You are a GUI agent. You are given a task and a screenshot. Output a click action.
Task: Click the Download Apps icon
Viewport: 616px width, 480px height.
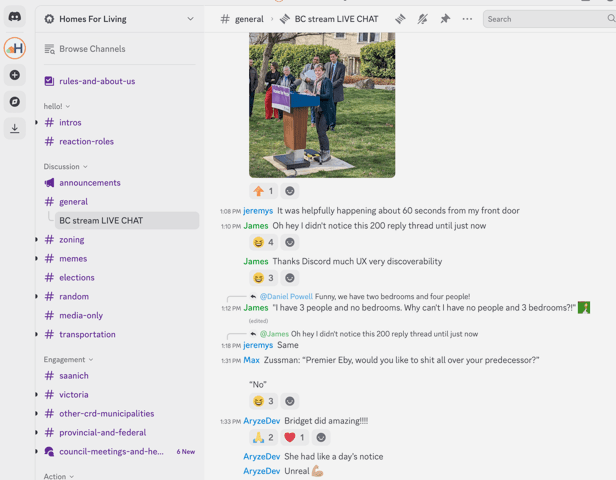[x=15, y=128]
